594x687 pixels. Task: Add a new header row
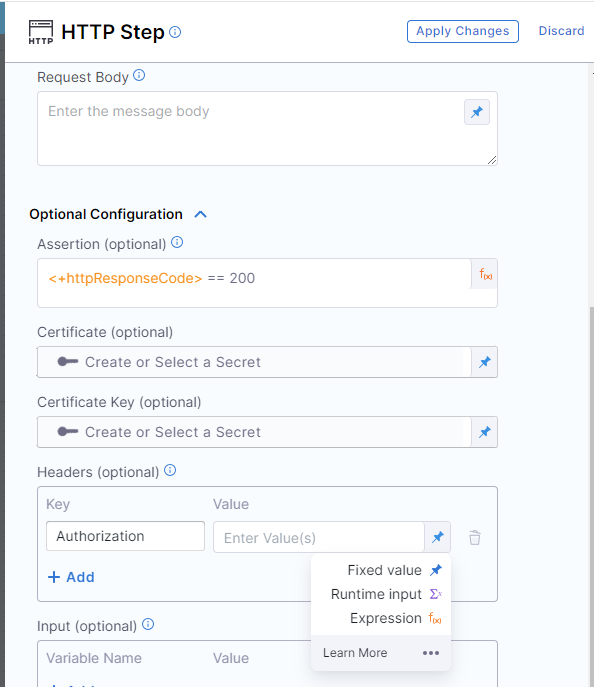(x=71, y=577)
